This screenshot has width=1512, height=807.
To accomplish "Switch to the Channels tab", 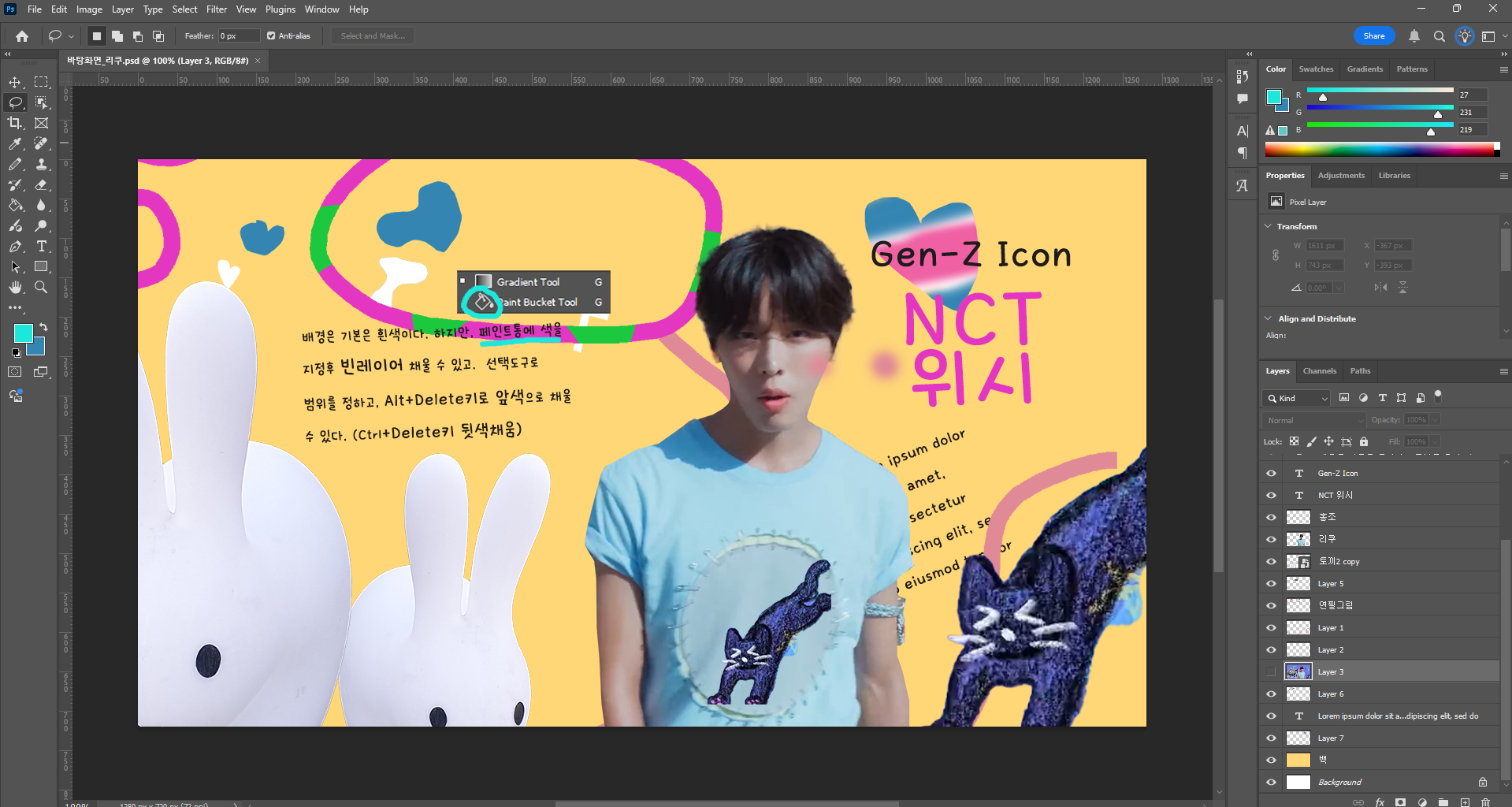I will [x=1320, y=371].
